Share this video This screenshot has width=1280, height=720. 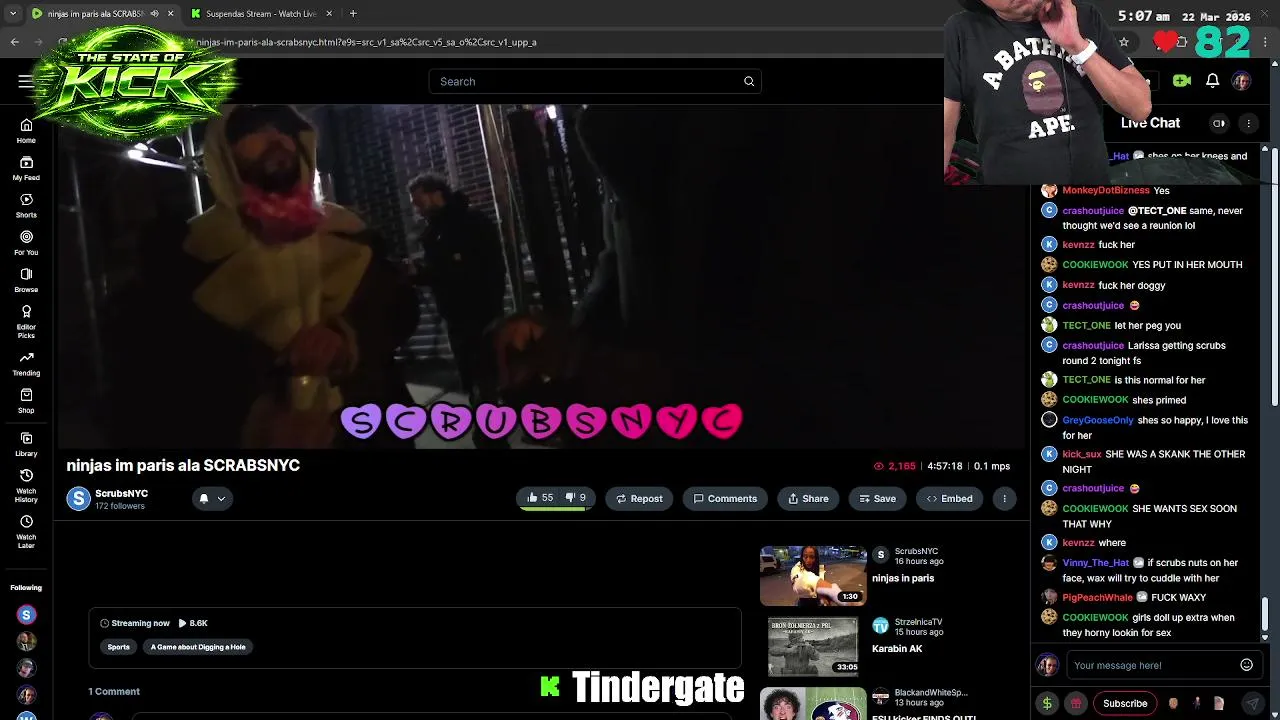808,498
